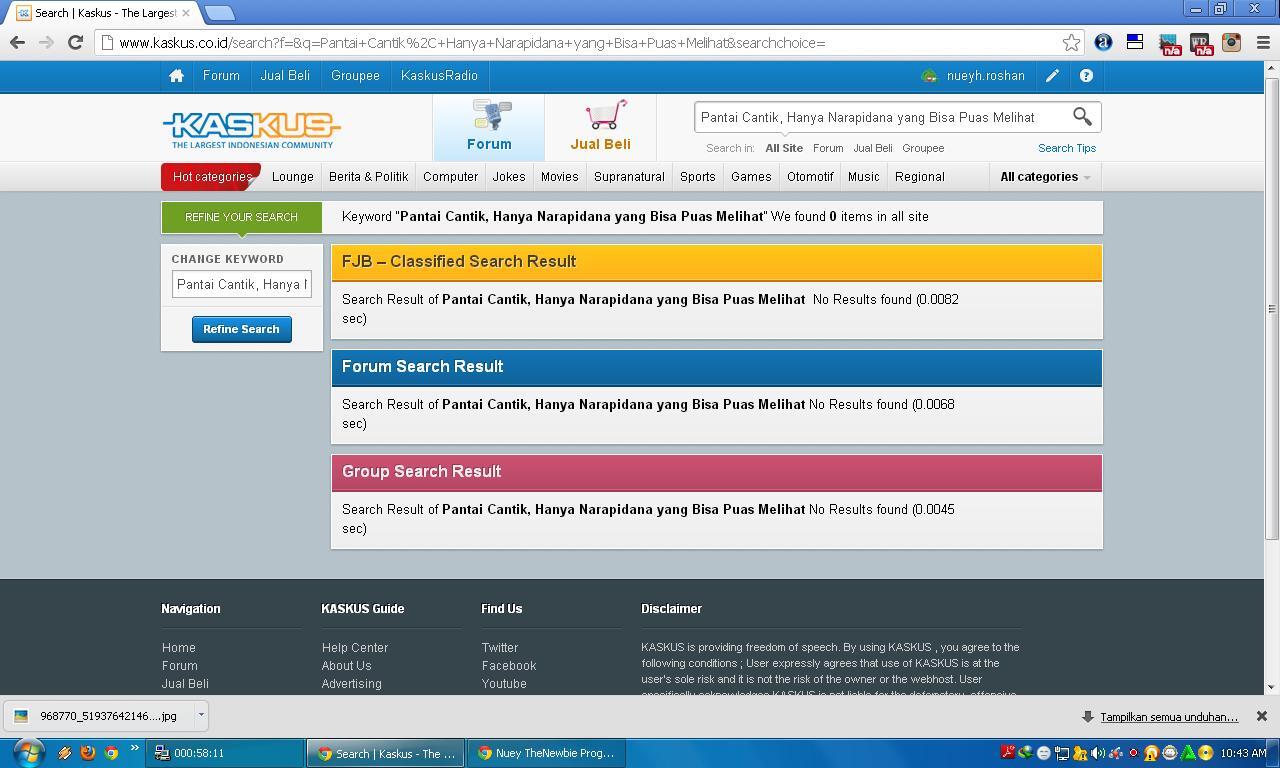
Task: Bookmark this page with the star icon
Action: tap(1071, 42)
